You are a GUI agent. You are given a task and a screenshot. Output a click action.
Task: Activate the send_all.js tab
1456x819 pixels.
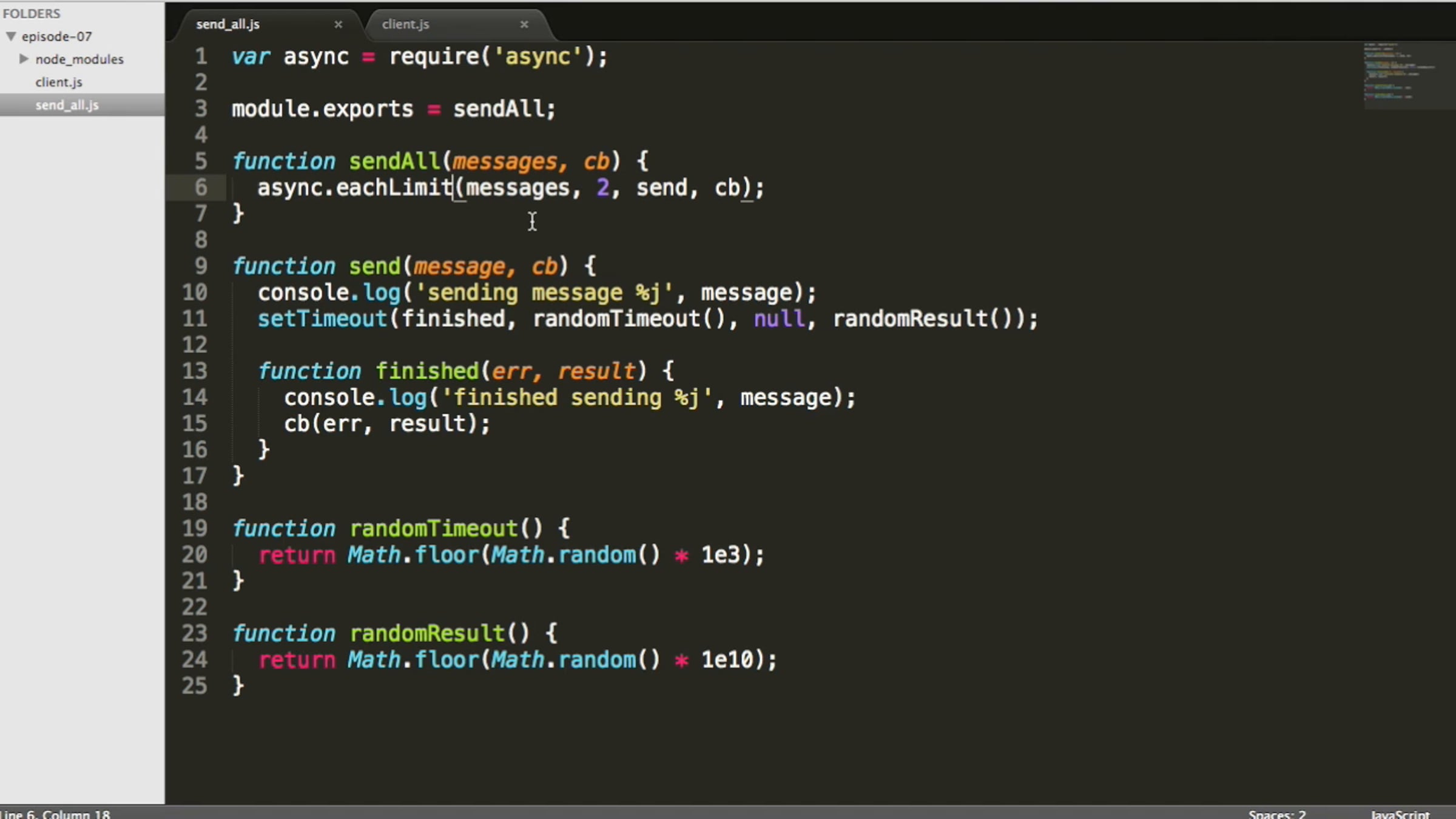click(228, 24)
